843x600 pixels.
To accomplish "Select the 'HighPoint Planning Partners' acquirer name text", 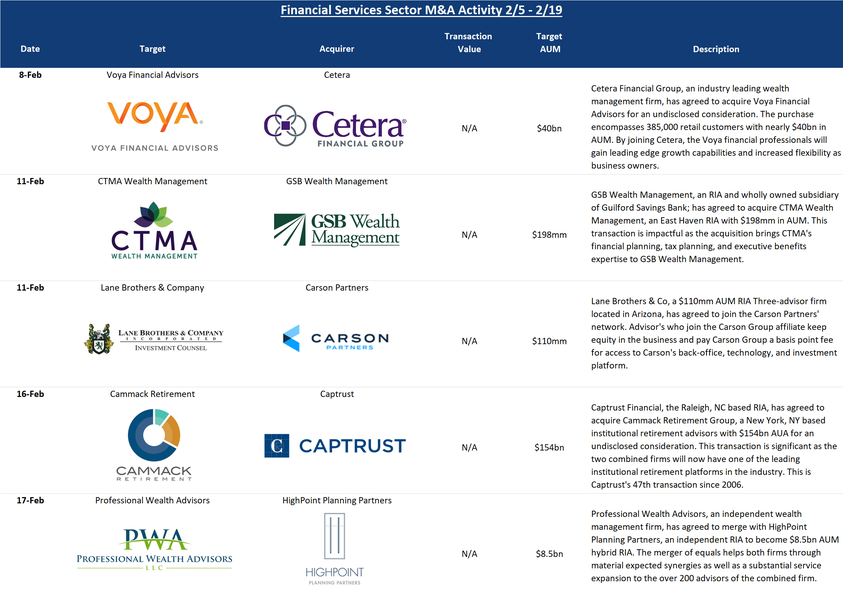I will pyautogui.click(x=337, y=501).
